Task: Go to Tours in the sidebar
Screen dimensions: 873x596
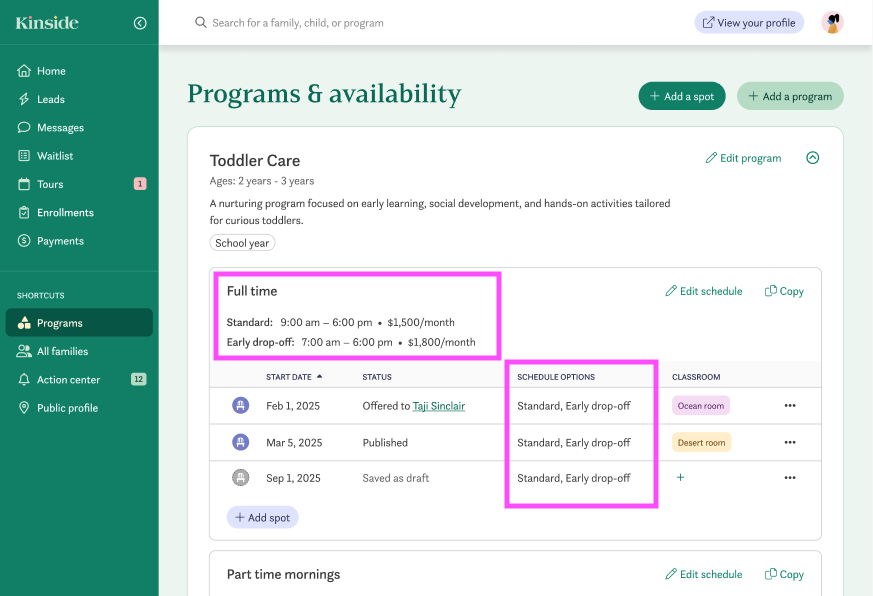Action: 50,184
